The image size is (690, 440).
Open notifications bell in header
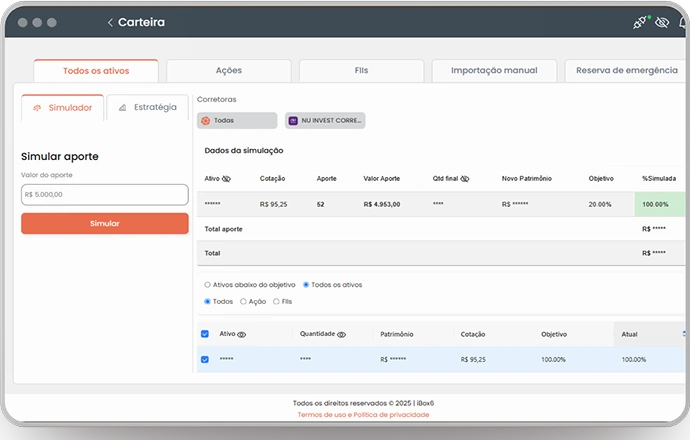pos(685,22)
